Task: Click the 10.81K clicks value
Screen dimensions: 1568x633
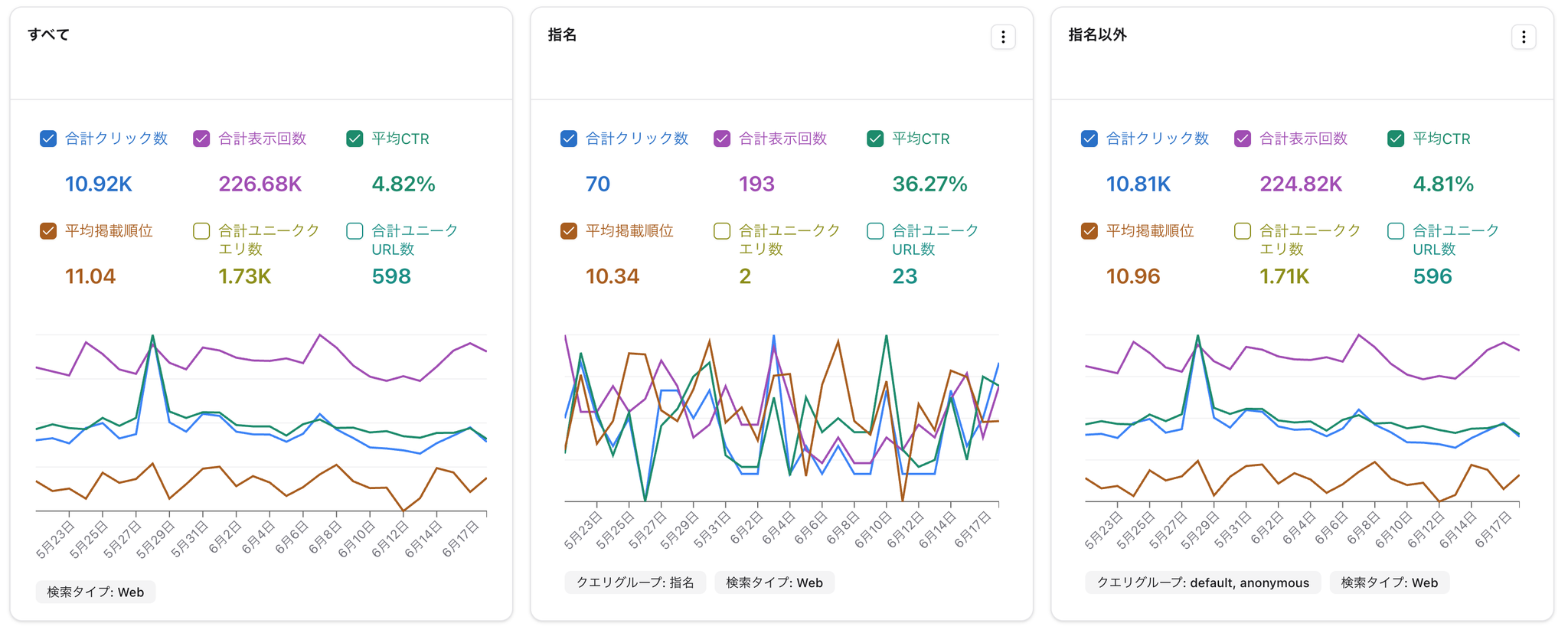Action: pyautogui.click(x=1138, y=184)
